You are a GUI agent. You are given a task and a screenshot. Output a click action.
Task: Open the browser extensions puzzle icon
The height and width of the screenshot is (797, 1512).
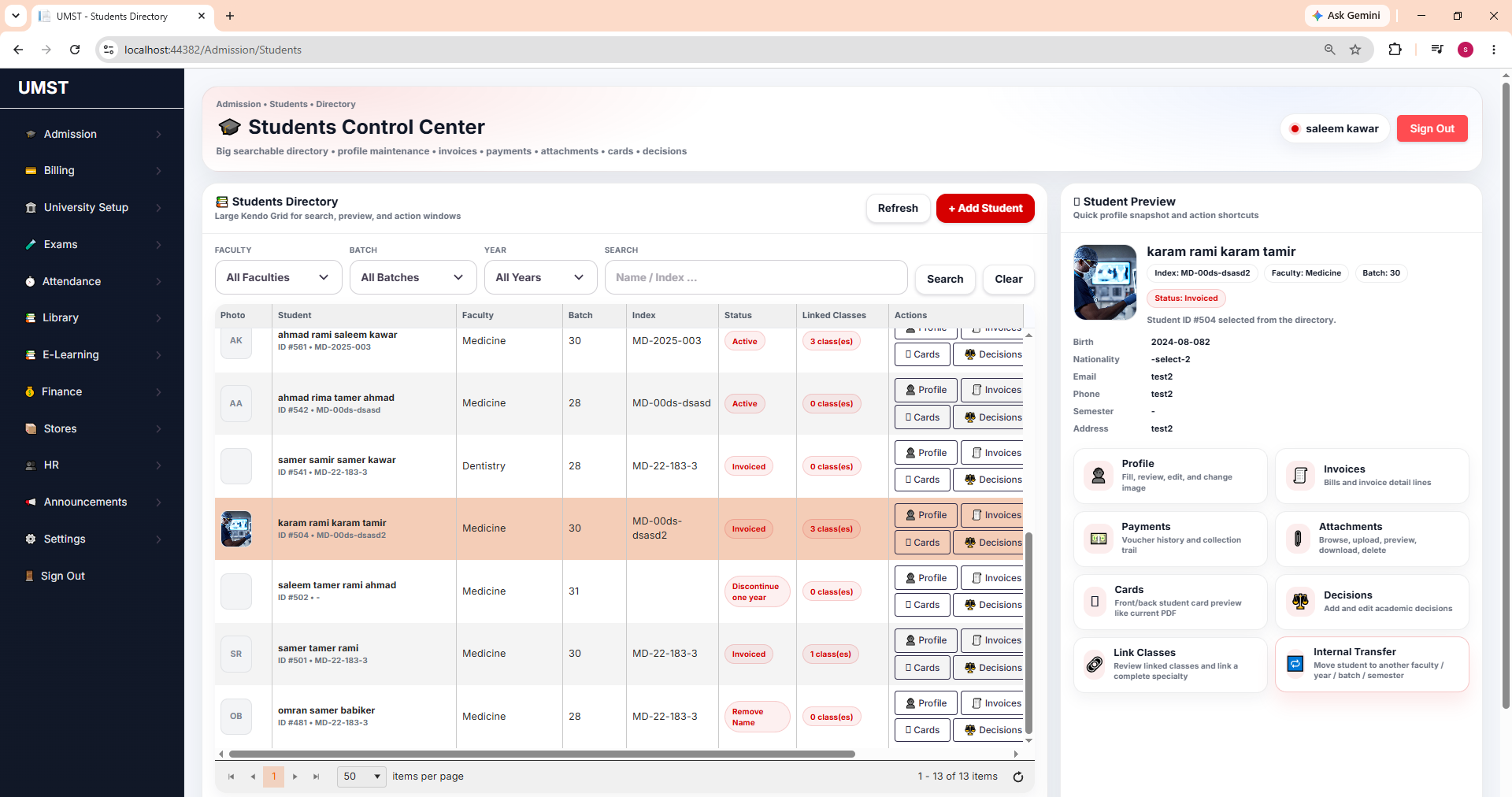(x=1395, y=50)
